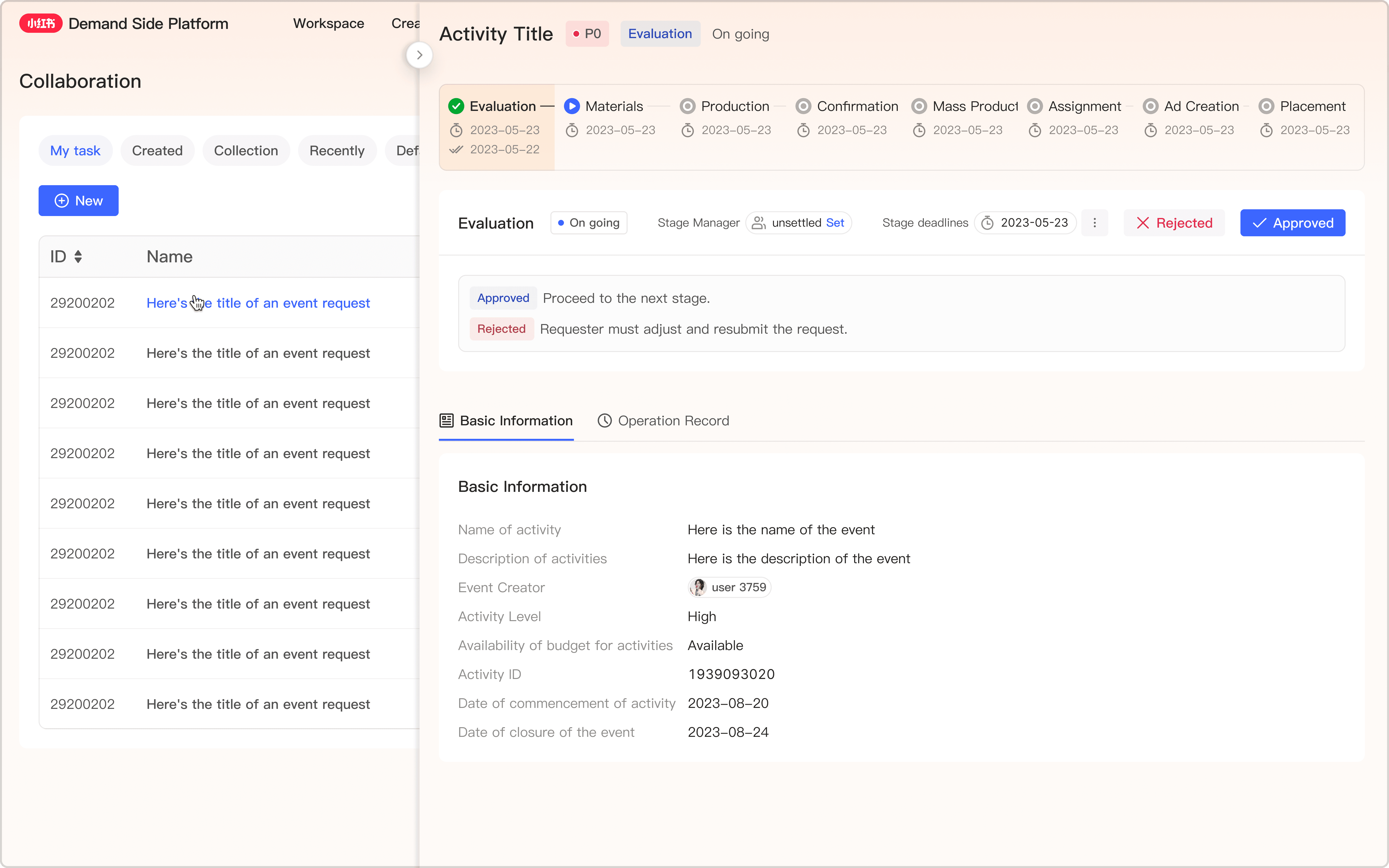This screenshot has height=868, width=1389.
Task: Select the Collection filter tab
Action: pos(246,150)
